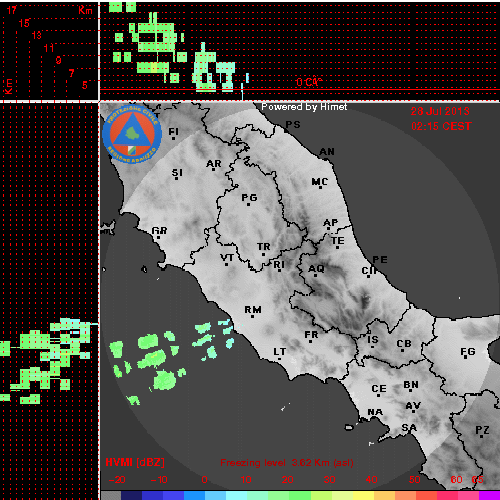Screen dimensions: 500x500
Task: Click the LT city label
Action: (x=280, y=352)
